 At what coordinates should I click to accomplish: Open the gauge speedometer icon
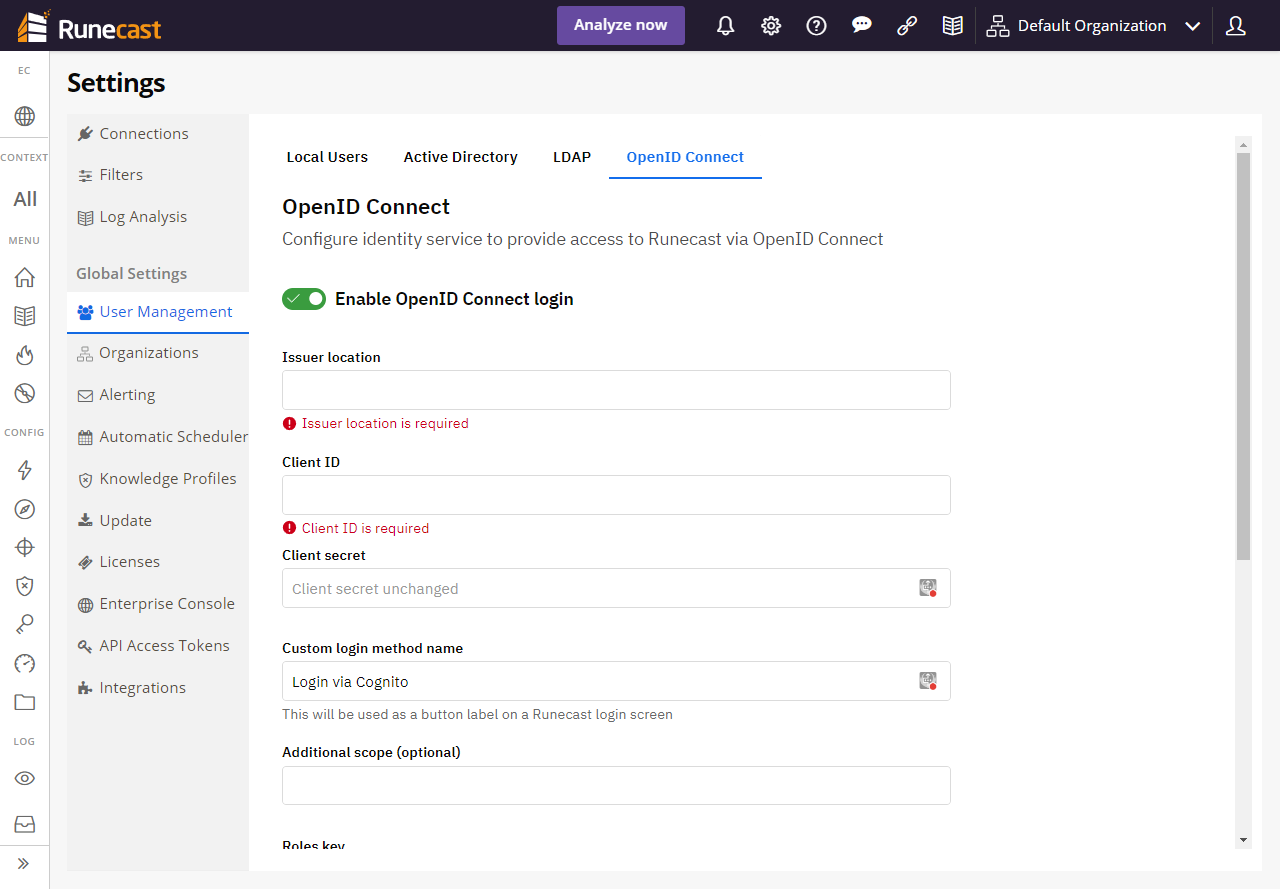(x=25, y=663)
